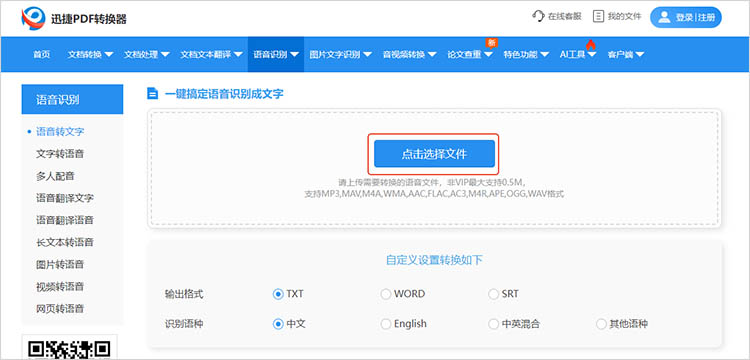750x360 pixels.
Task: Select 中文 recognition language
Action: (x=278, y=324)
